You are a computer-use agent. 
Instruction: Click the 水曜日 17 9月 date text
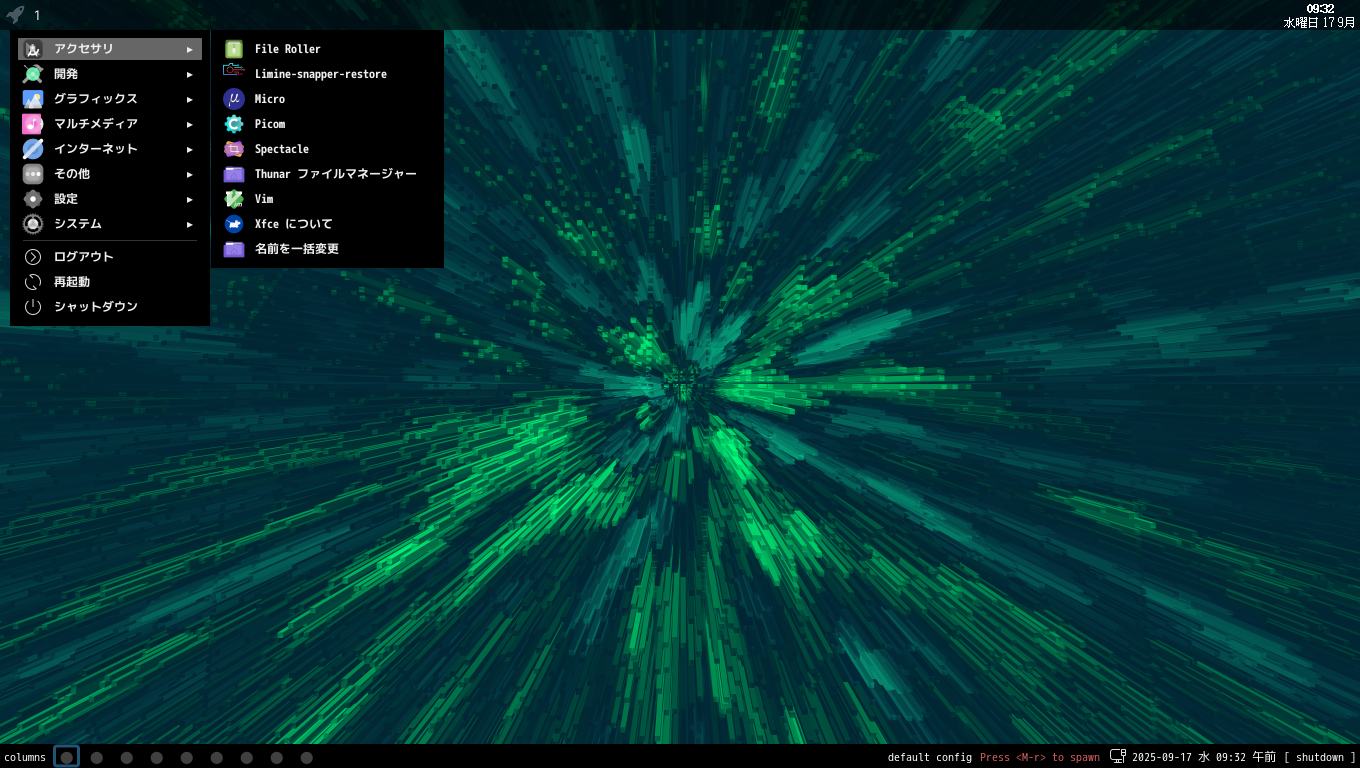click(x=1320, y=22)
